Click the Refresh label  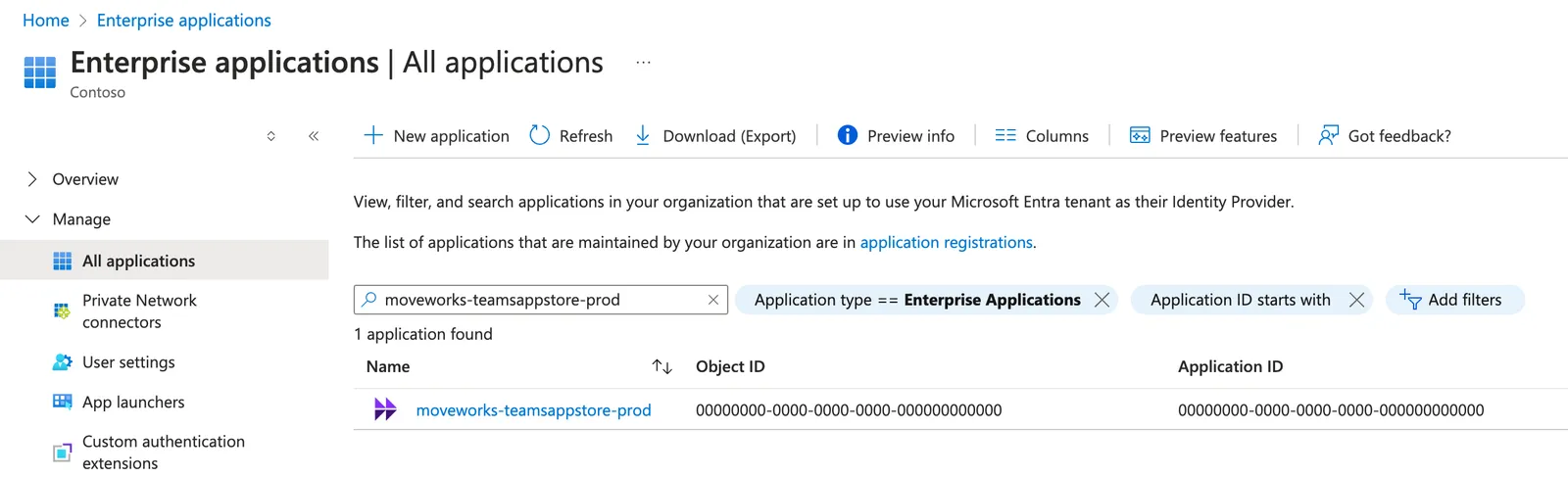click(x=586, y=136)
